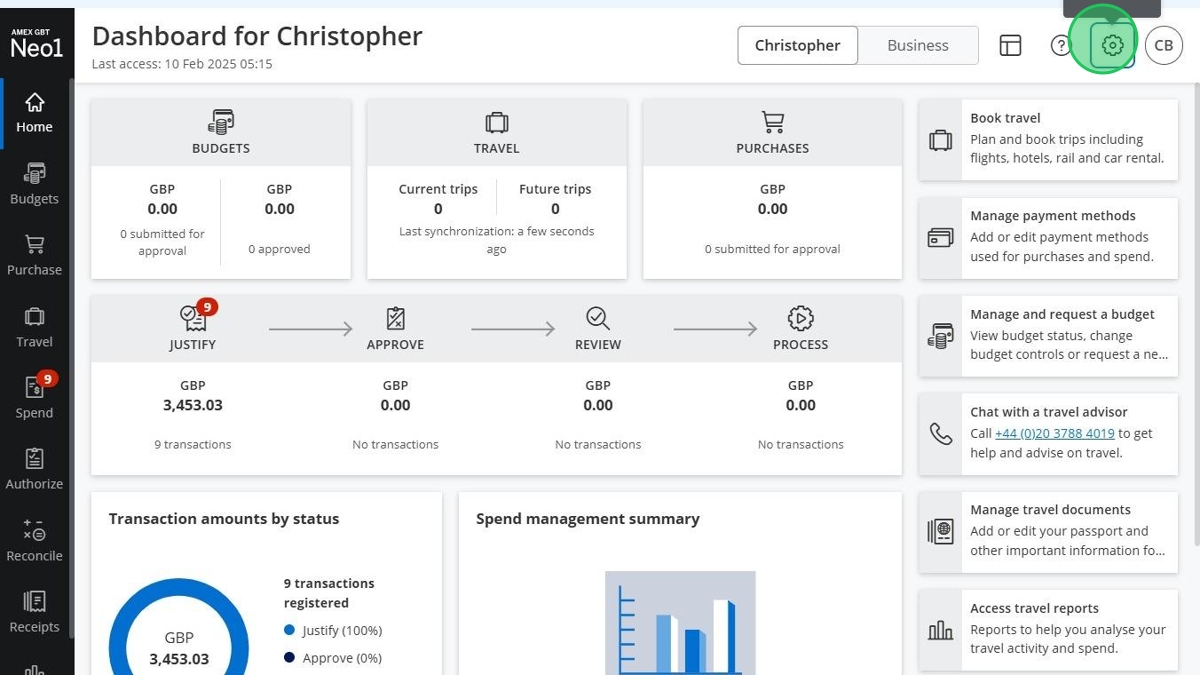The image size is (1200, 675).
Task: Click the 'Current trips' label
Action: click(x=438, y=189)
